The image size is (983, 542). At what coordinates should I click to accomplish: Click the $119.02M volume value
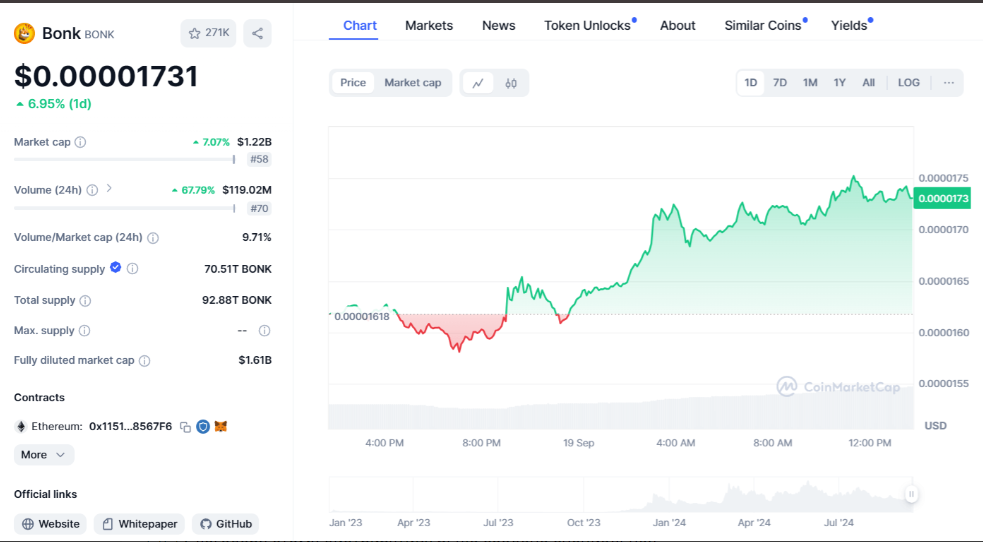click(x=247, y=190)
